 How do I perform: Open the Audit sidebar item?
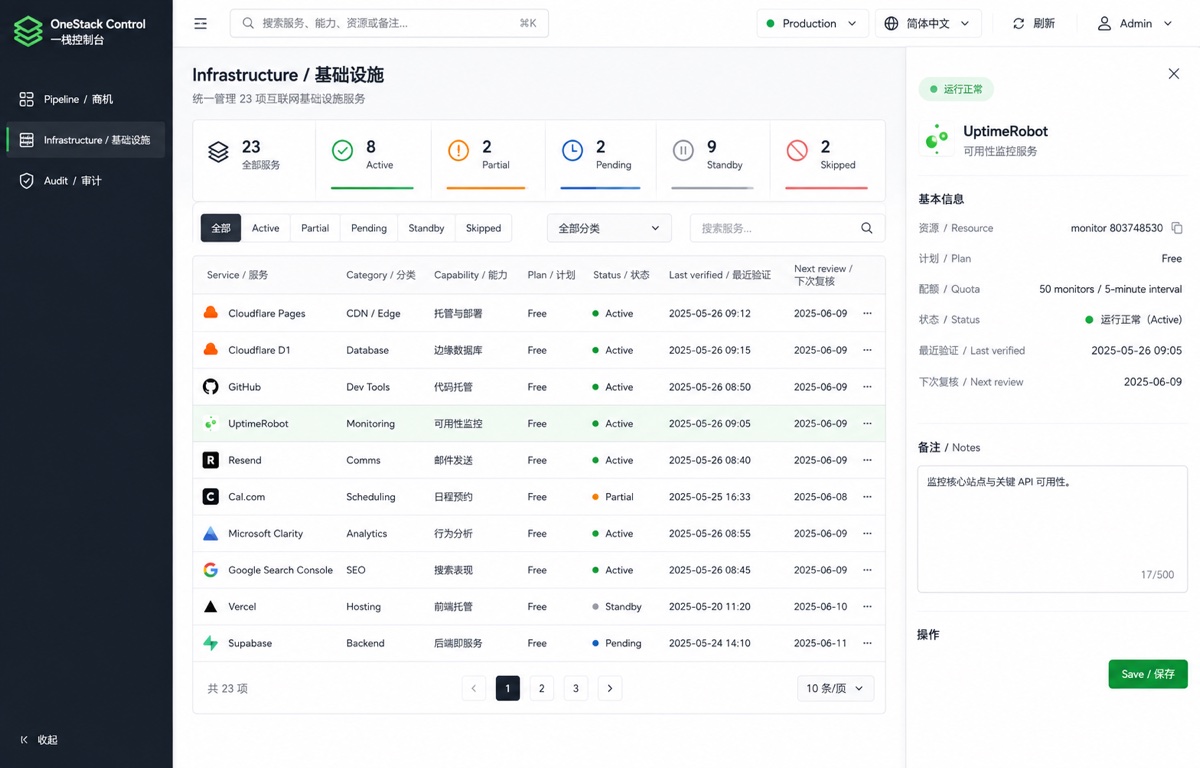pyautogui.click(x=86, y=180)
